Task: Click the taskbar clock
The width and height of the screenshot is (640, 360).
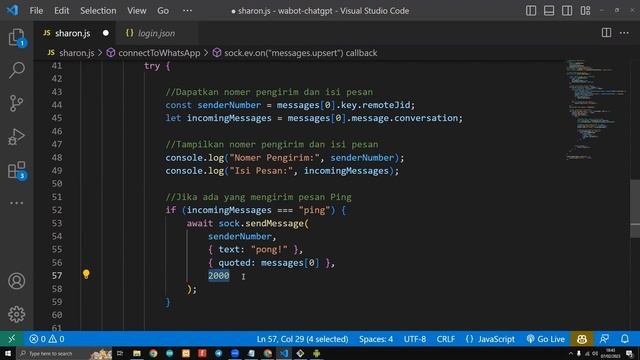Action: click(x=611, y=353)
